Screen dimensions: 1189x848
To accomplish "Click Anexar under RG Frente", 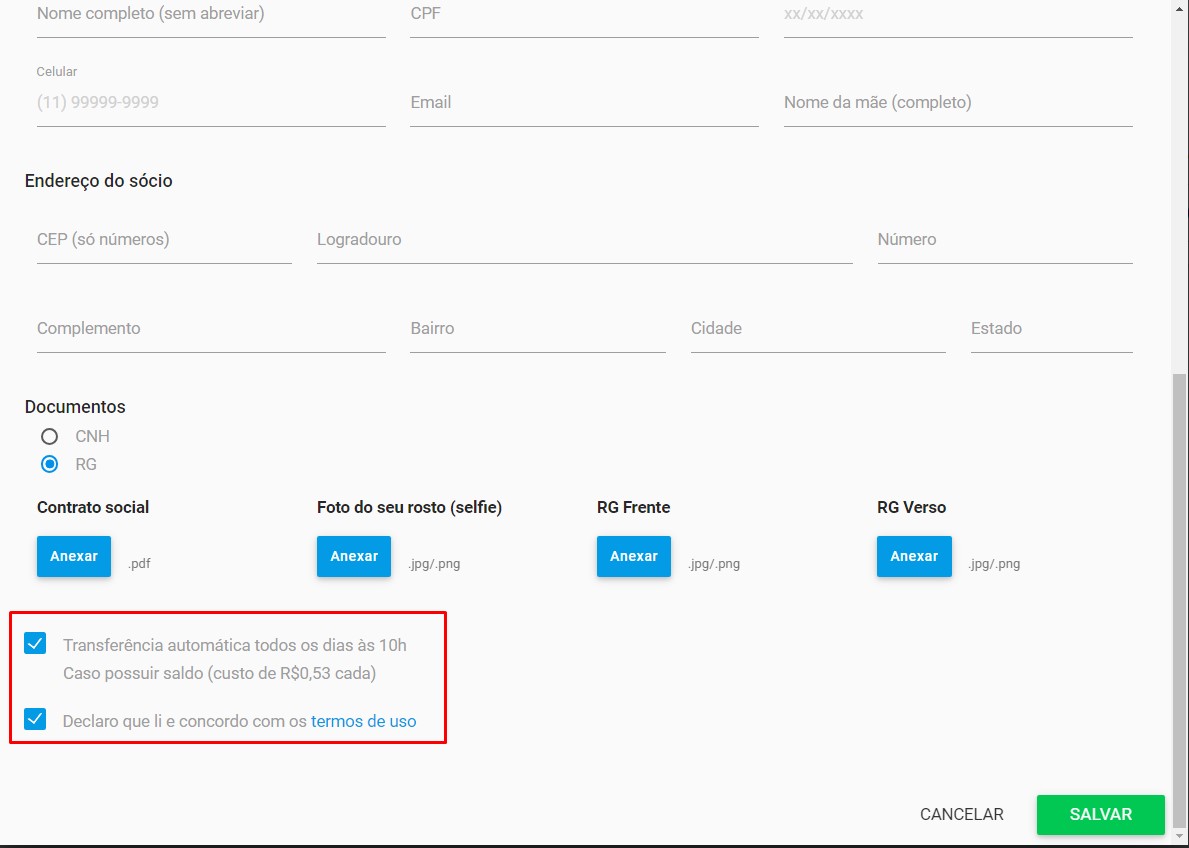I will coord(634,556).
